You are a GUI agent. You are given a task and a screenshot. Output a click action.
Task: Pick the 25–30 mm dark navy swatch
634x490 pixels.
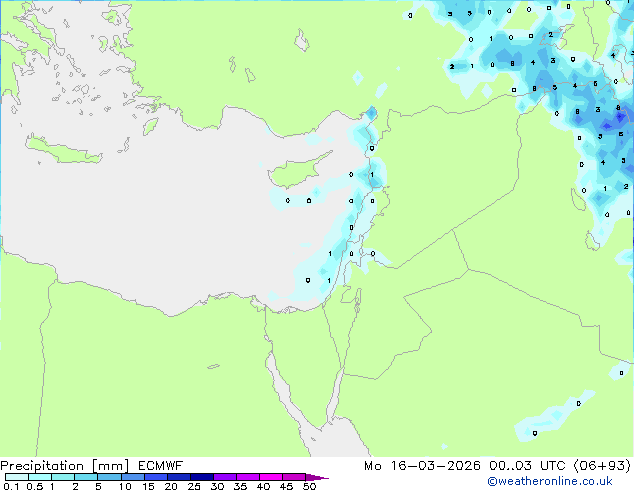coord(201,477)
